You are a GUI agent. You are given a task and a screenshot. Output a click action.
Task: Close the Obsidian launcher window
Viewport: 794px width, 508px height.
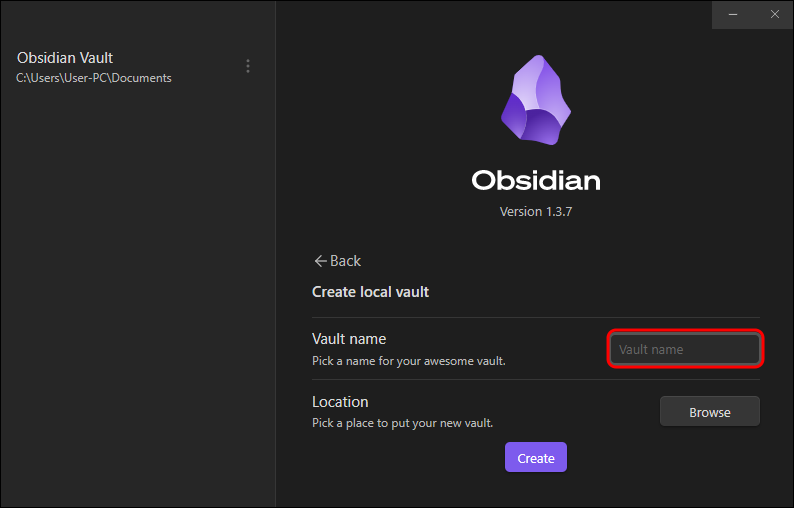[x=775, y=14]
